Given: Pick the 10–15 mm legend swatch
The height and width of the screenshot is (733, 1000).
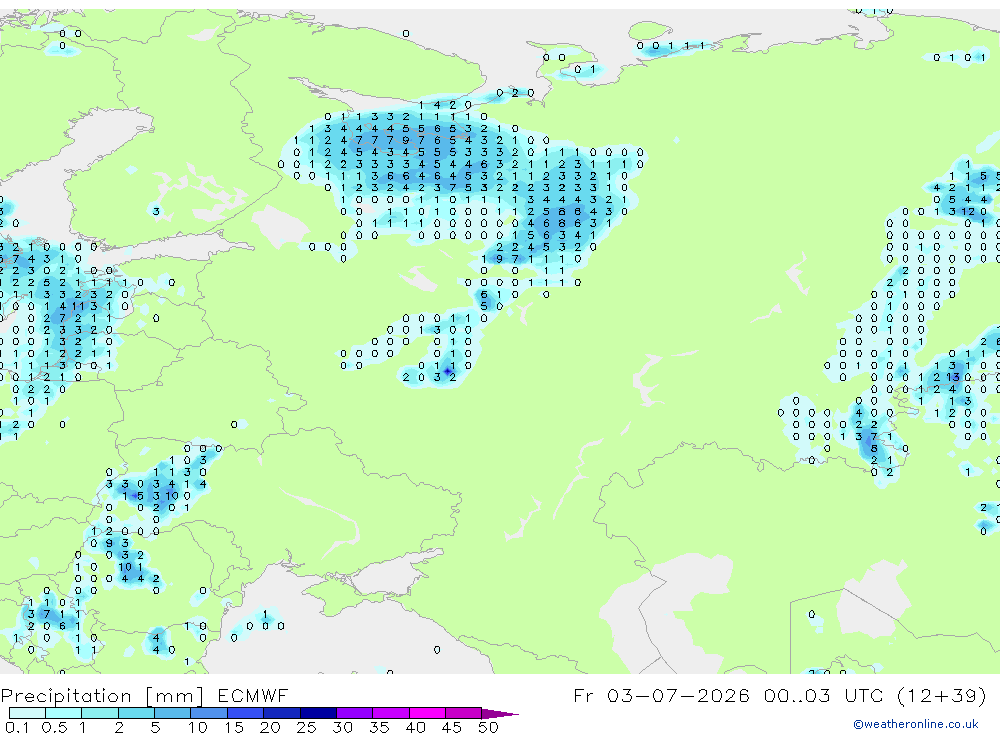Looking at the screenshot, I should pos(209,713).
